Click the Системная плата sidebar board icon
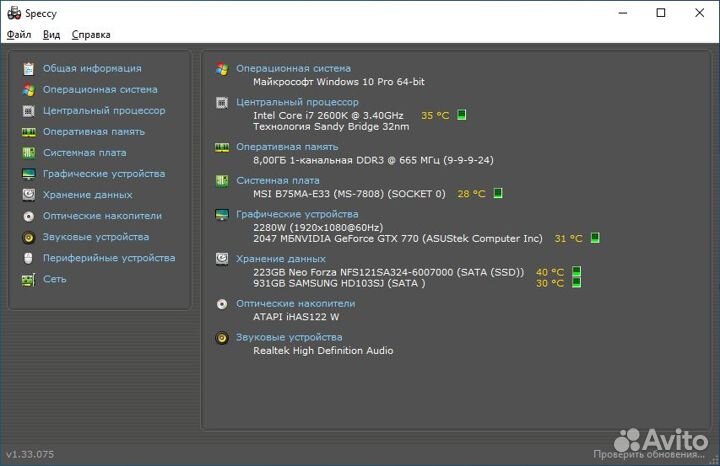Viewport: 720px width, 466px height. click(x=28, y=153)
